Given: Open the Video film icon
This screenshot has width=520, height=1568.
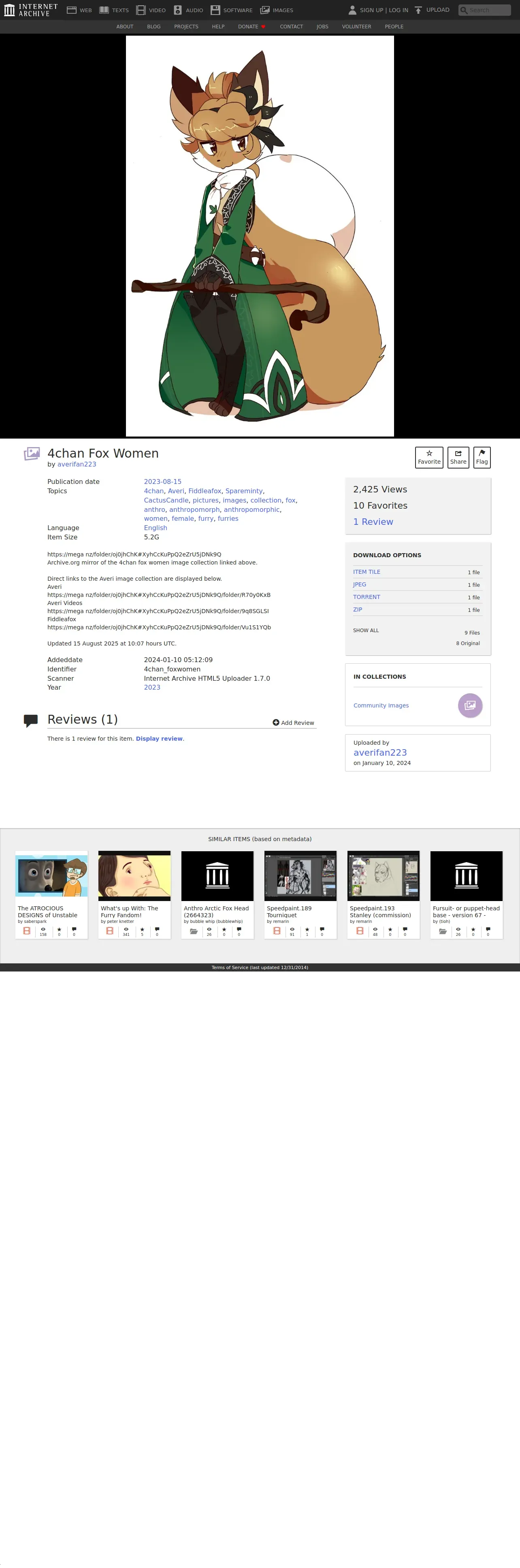Looking at the screenshot, I should pyautogui.click(x=141, y=11).
